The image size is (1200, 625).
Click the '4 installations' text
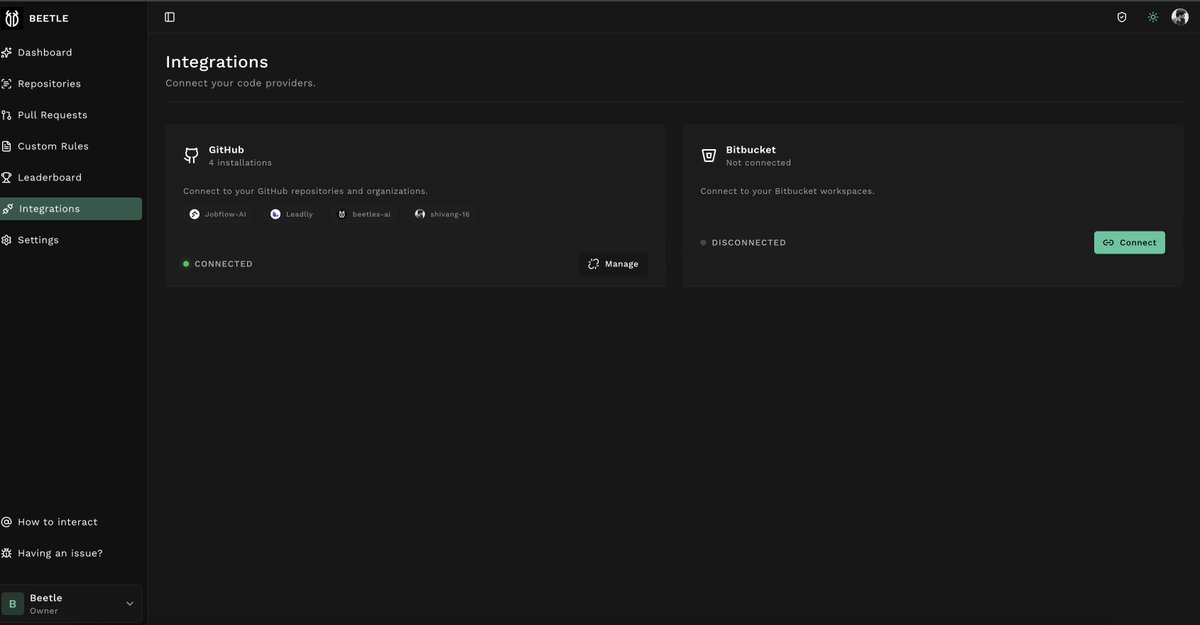[240, 163]
